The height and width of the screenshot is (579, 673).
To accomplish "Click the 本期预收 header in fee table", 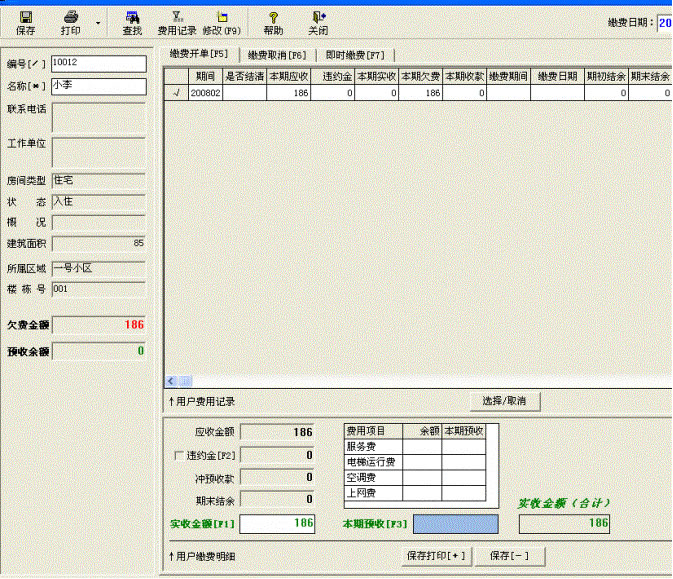I will (464, 431).
